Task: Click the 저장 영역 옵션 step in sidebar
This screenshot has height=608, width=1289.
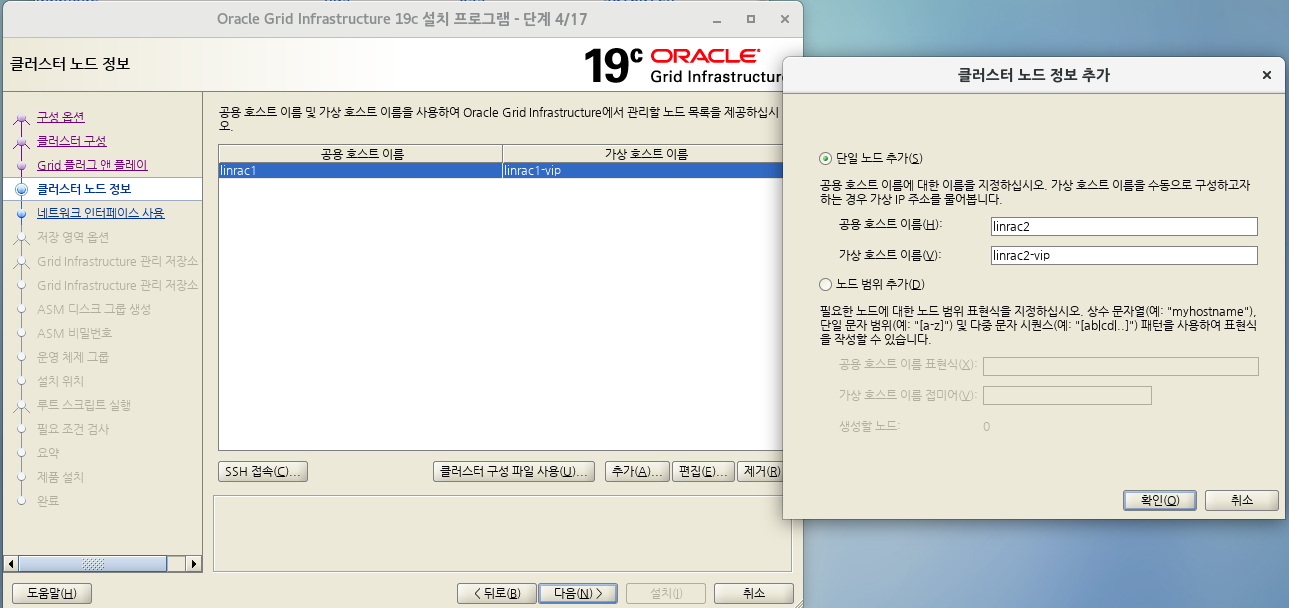Action: [73, 237]
